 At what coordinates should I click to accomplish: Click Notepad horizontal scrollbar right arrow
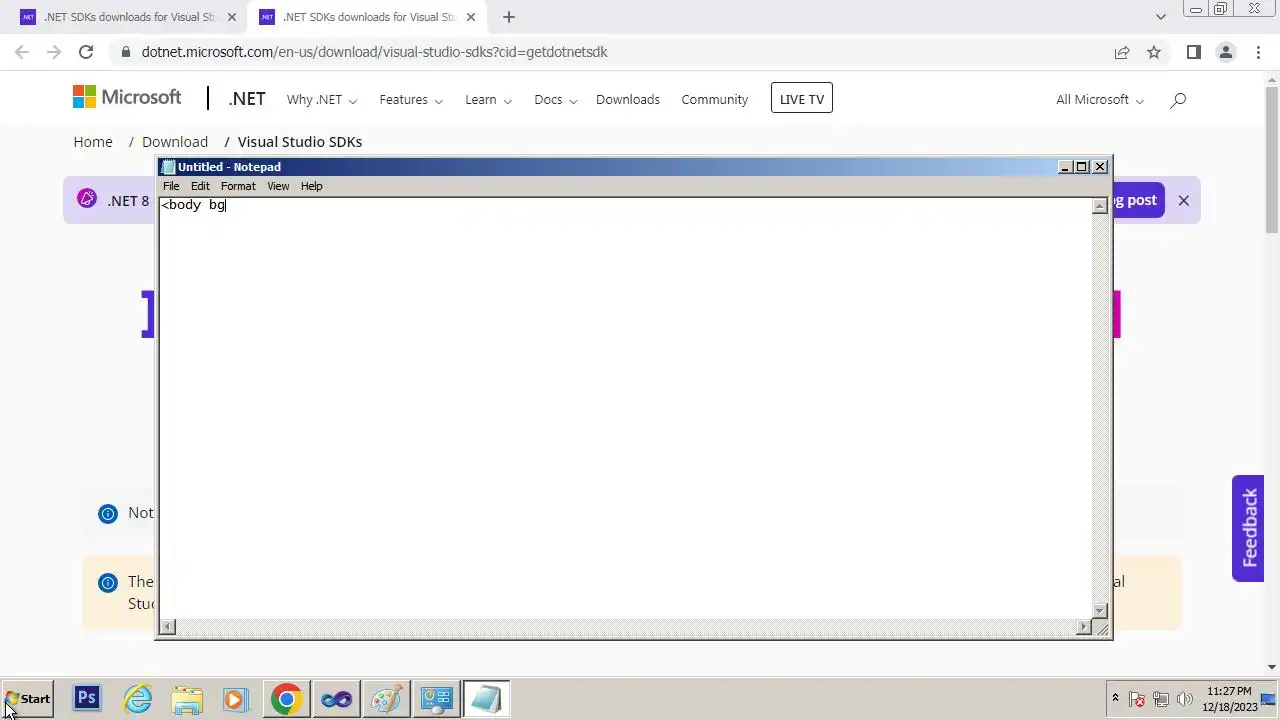point(1084,627)
